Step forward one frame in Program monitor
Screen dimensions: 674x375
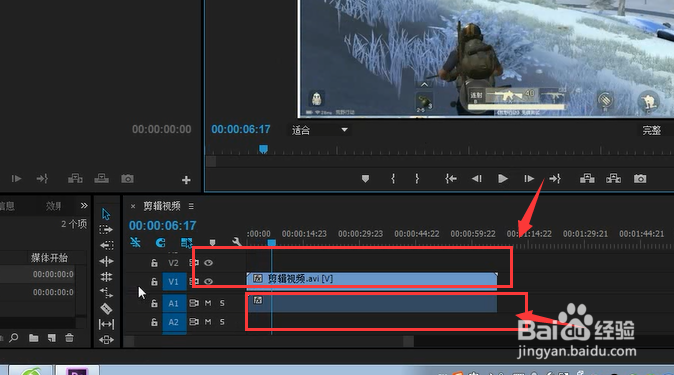529,178
